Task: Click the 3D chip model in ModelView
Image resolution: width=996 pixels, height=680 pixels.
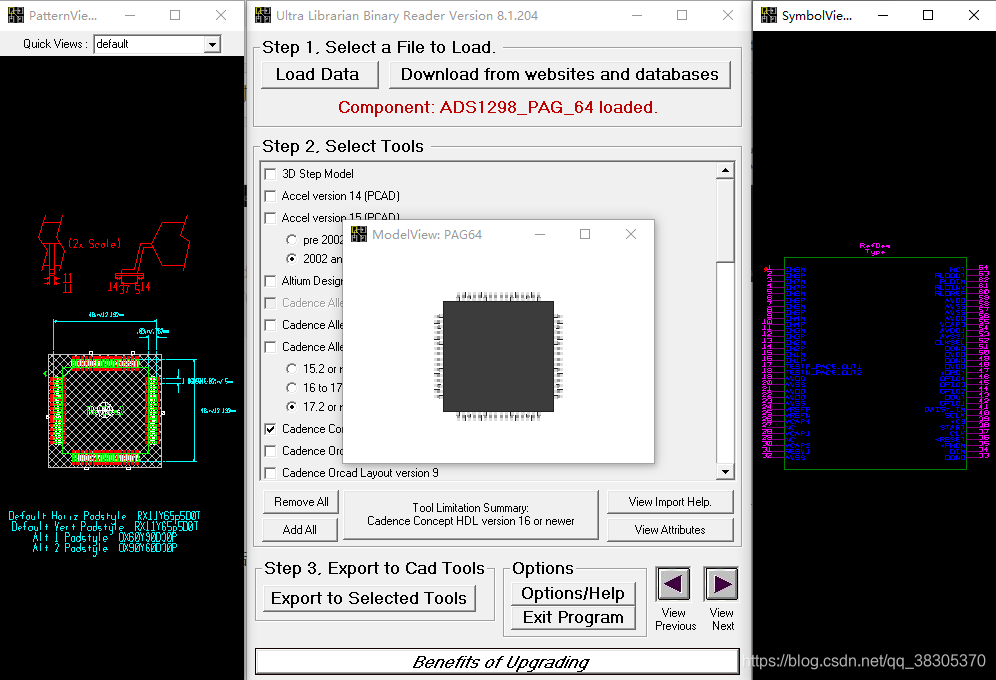Action: 499,357
